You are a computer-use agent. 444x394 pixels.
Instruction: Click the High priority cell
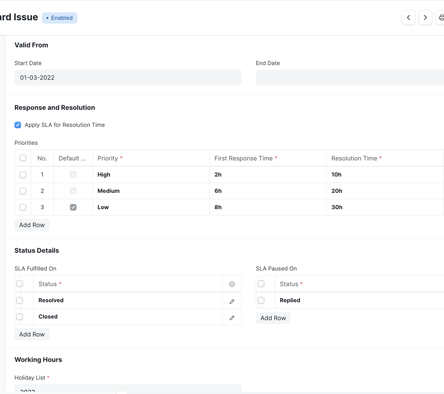click(151, 174)
